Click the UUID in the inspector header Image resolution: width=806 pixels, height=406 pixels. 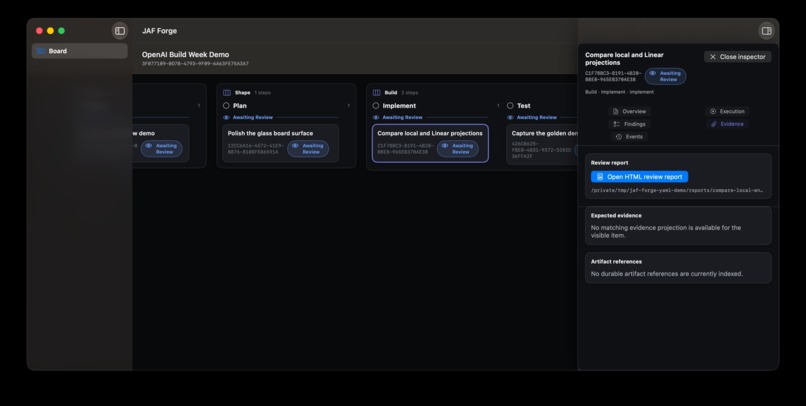click(613, 76)
